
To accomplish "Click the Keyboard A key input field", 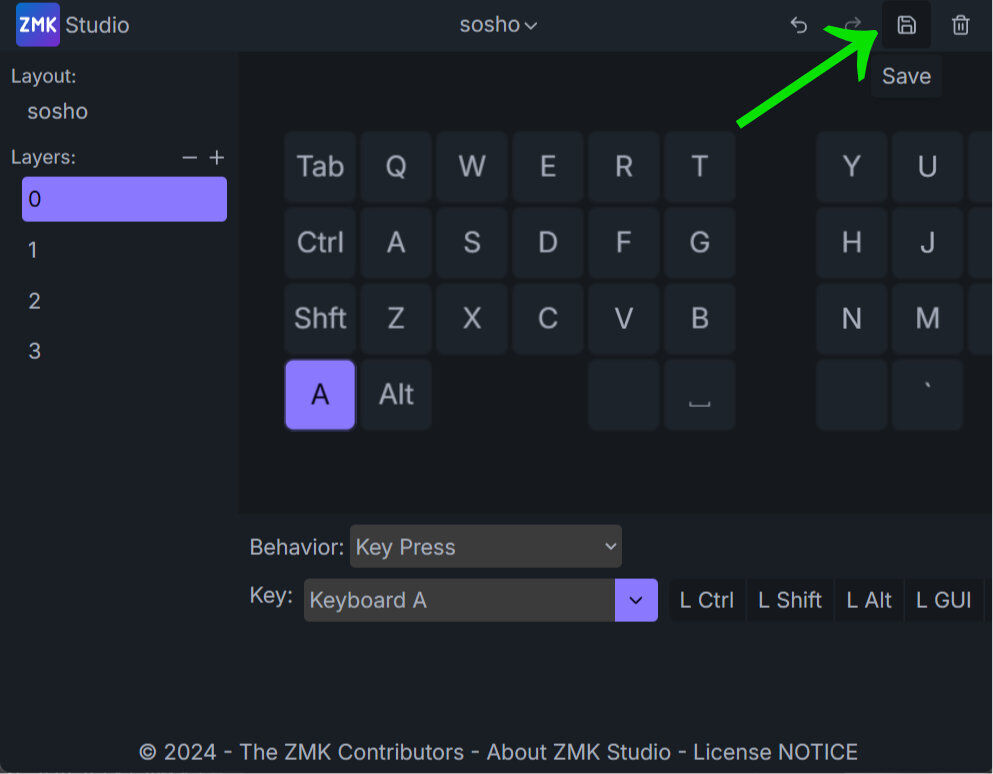I will coord(459,600).
